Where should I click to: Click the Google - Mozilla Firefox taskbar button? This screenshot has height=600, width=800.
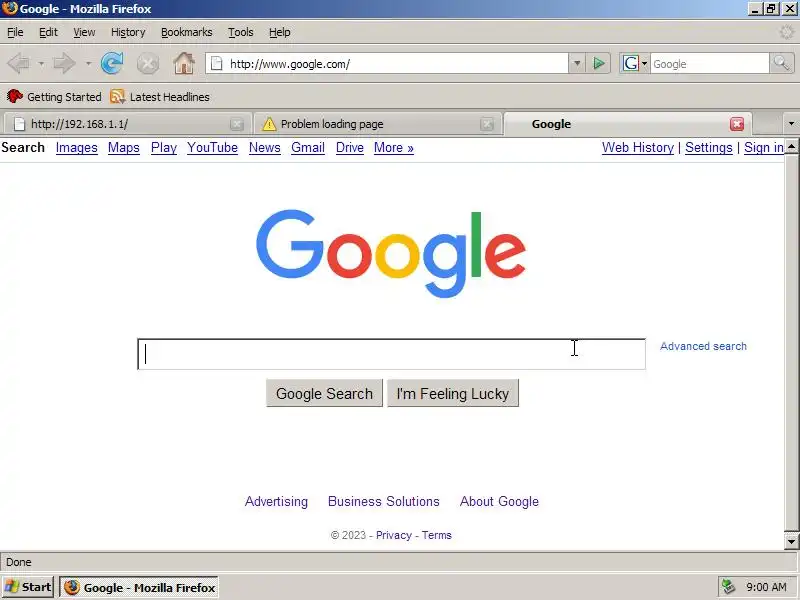point(139,587)
